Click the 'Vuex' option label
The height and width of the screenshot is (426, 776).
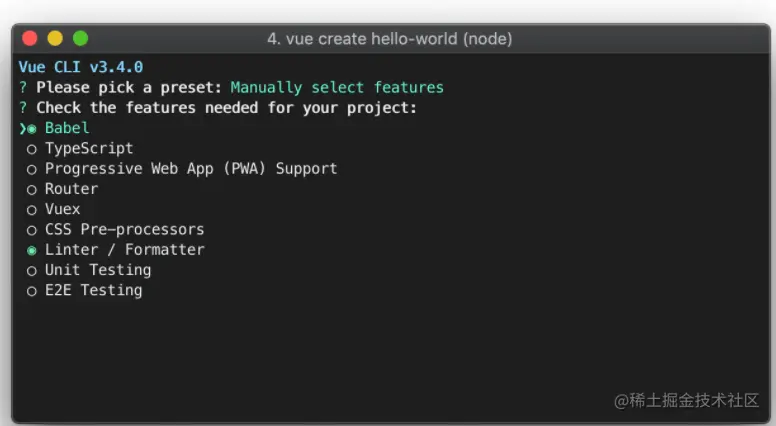pyautogui.click(x=62, y=209)
